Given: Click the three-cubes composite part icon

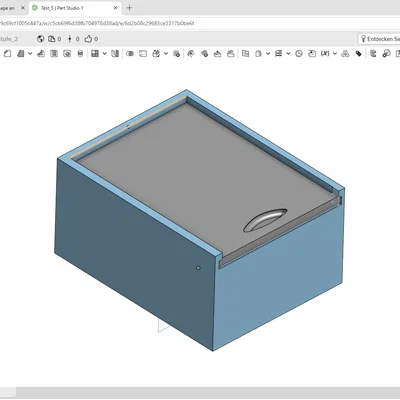Looking at the screenshot, I should pyautogui.click(x=345, y=53).
